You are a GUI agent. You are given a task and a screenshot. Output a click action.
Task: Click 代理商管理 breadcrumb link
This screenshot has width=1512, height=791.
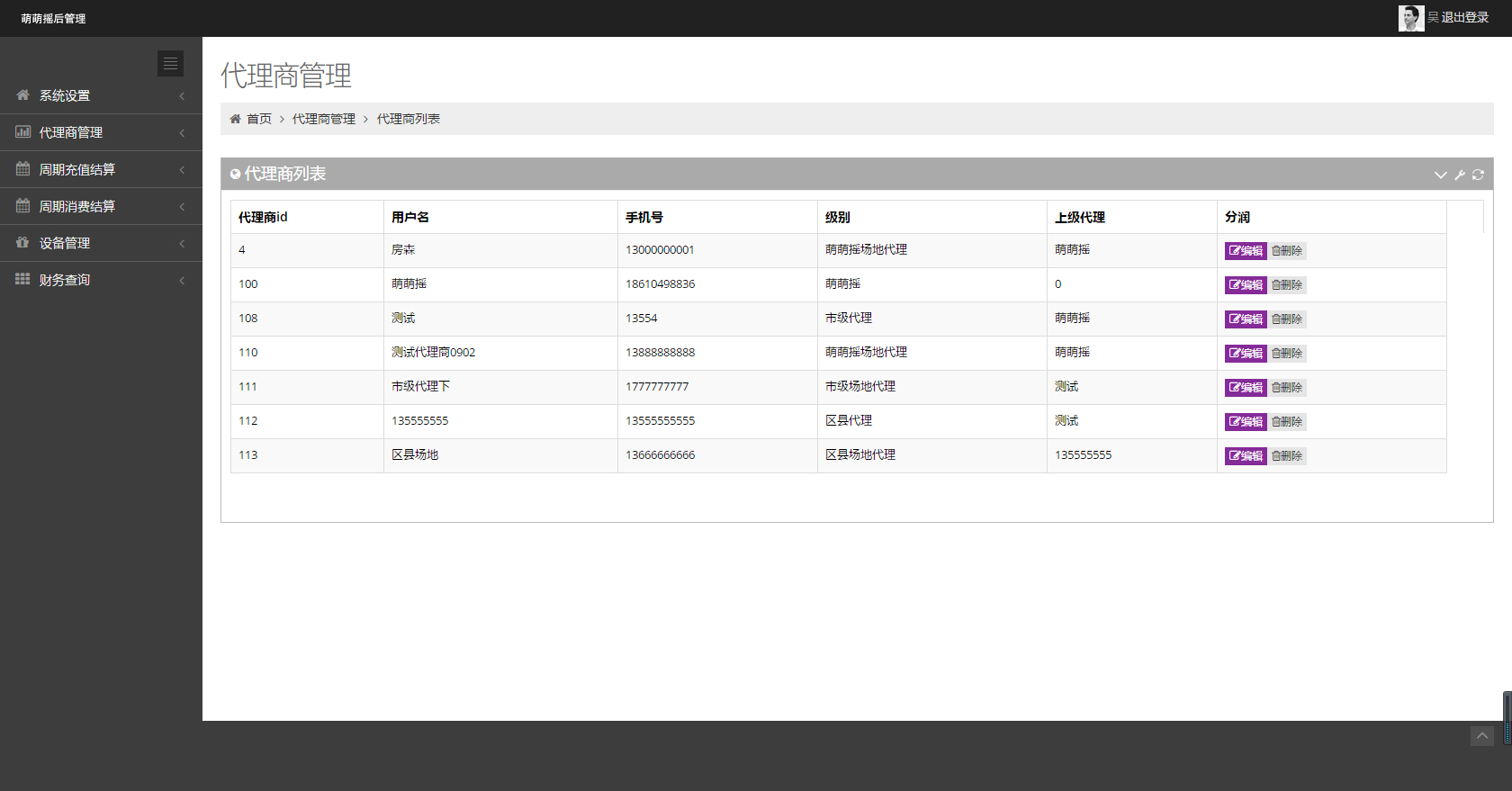point(324,119)
